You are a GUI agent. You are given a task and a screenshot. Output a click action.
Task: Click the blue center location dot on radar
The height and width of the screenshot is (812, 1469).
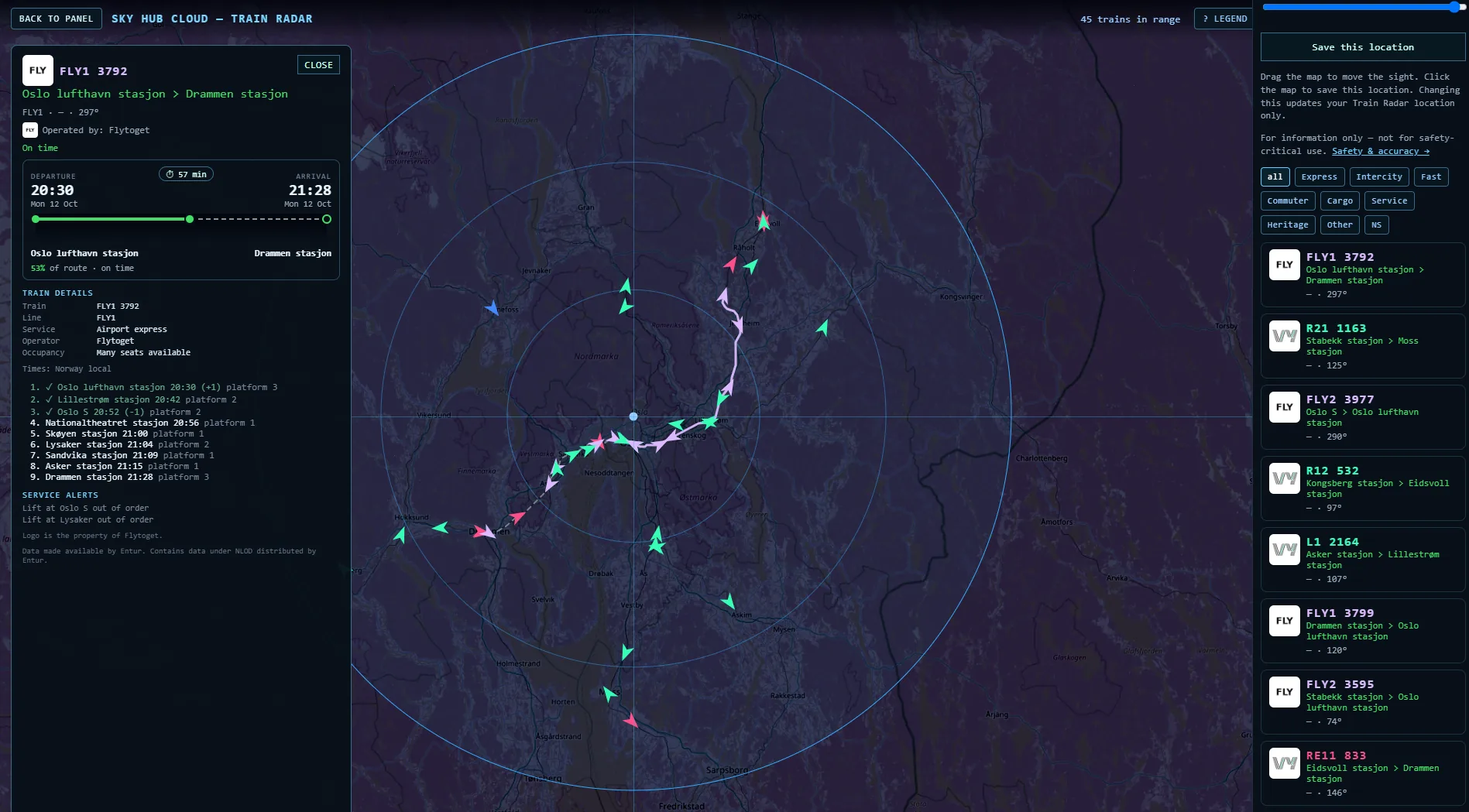click(x=633, y=416)
